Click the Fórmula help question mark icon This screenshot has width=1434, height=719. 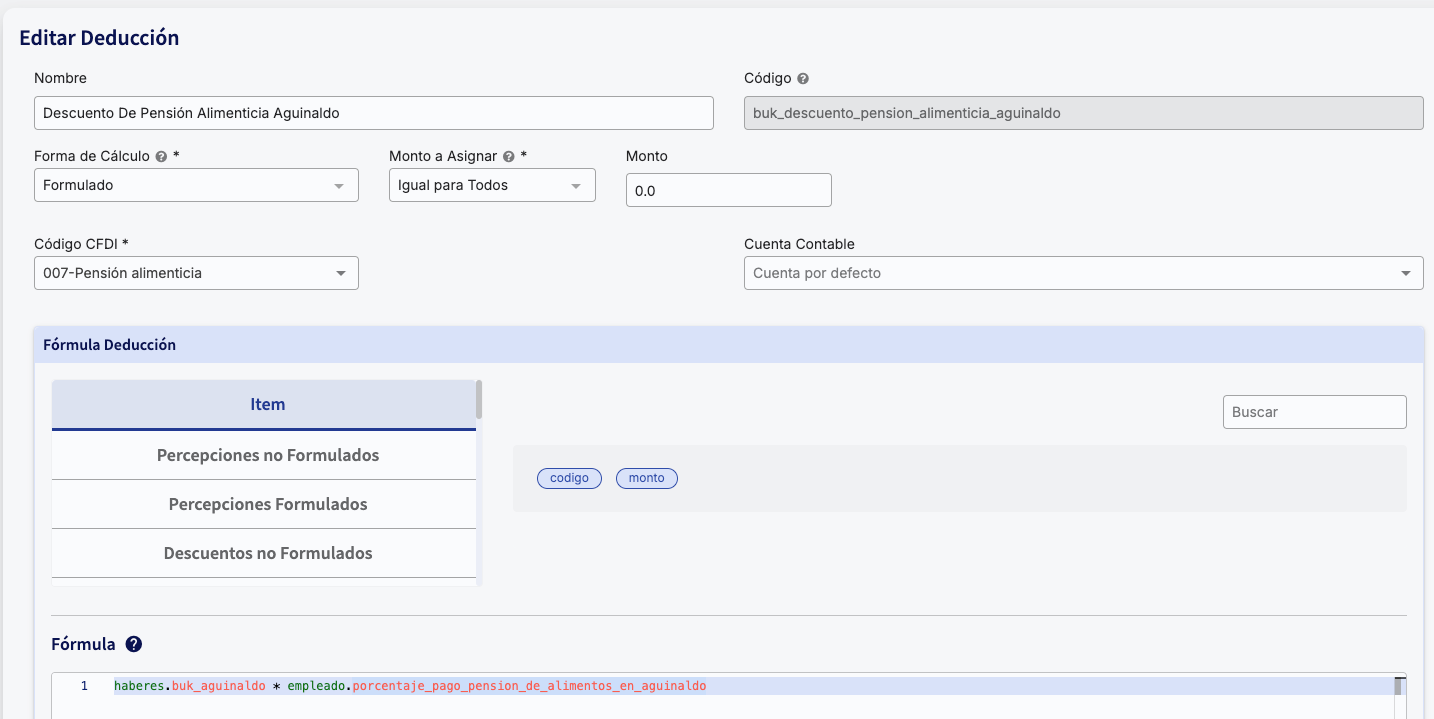pos(134,644)
